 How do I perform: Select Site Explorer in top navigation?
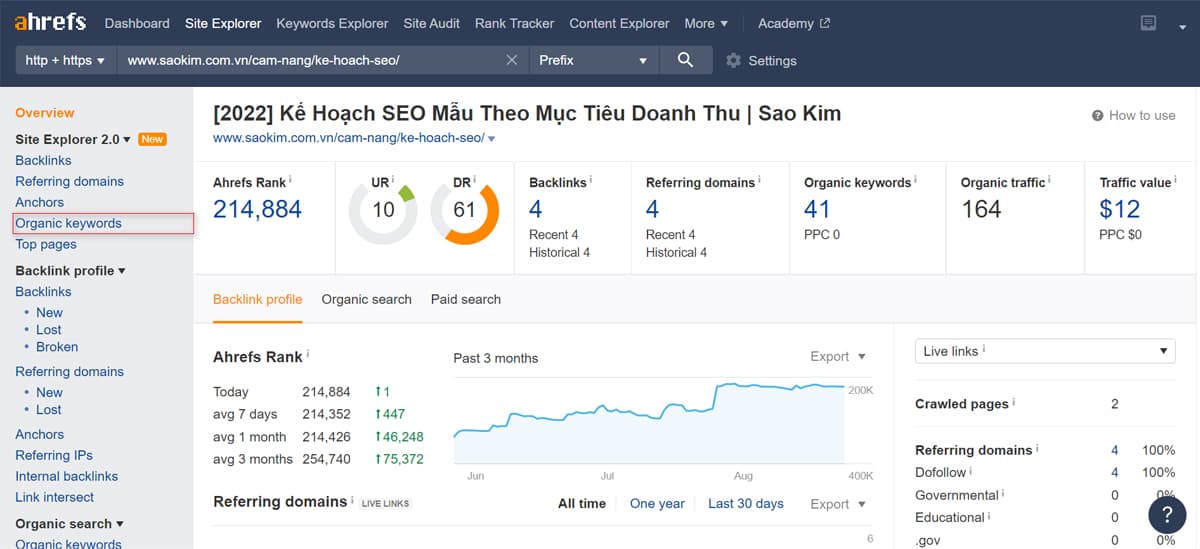pyautogui.click(x=223, y=23)
